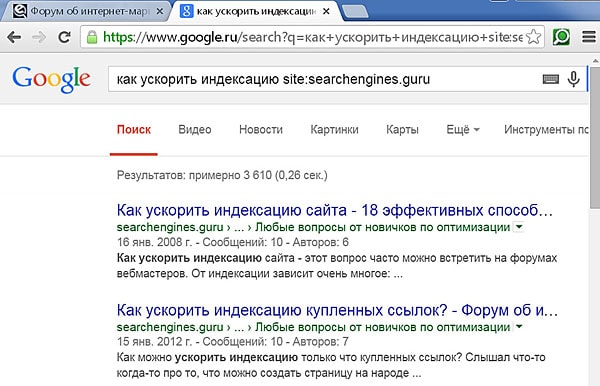
Task: Open second result's green arrow dropdown
Action: [519, 327]
